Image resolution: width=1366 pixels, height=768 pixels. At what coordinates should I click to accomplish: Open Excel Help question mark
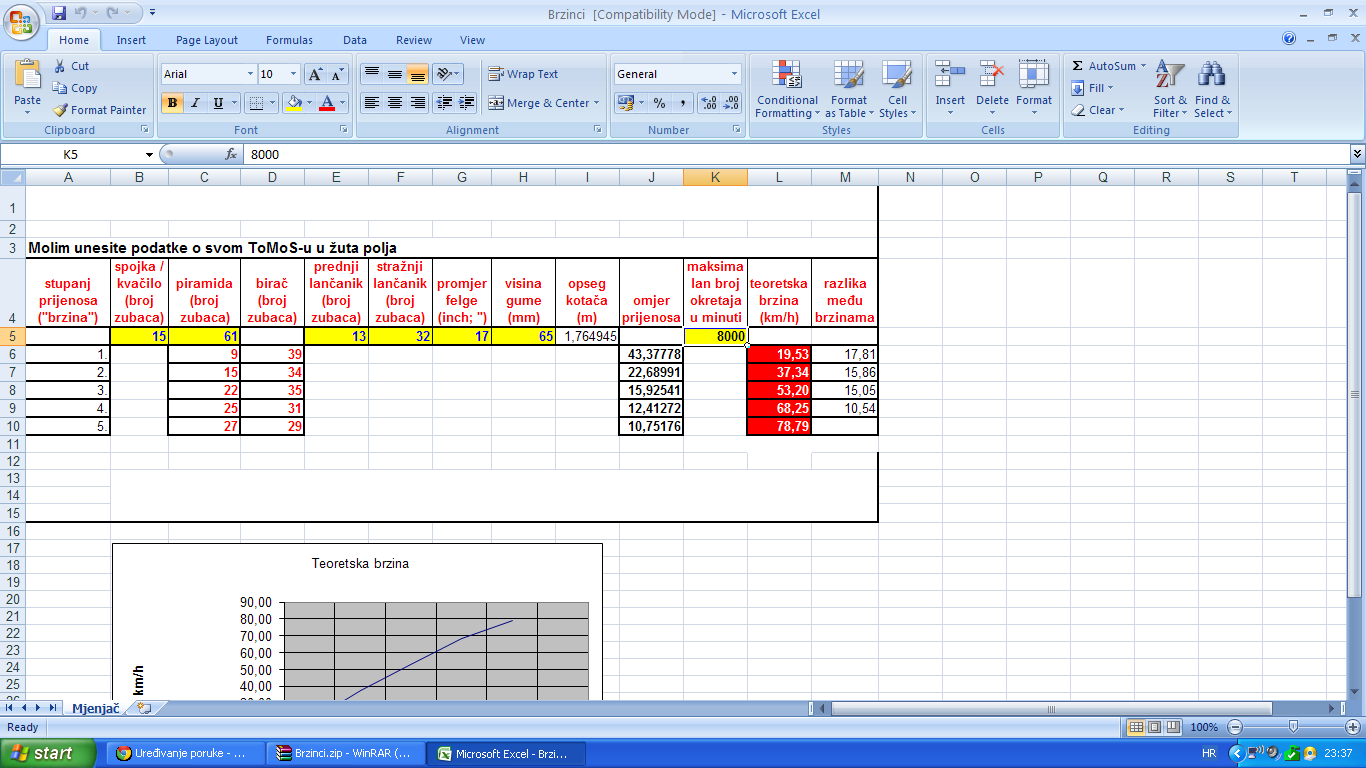(1289, 39)
